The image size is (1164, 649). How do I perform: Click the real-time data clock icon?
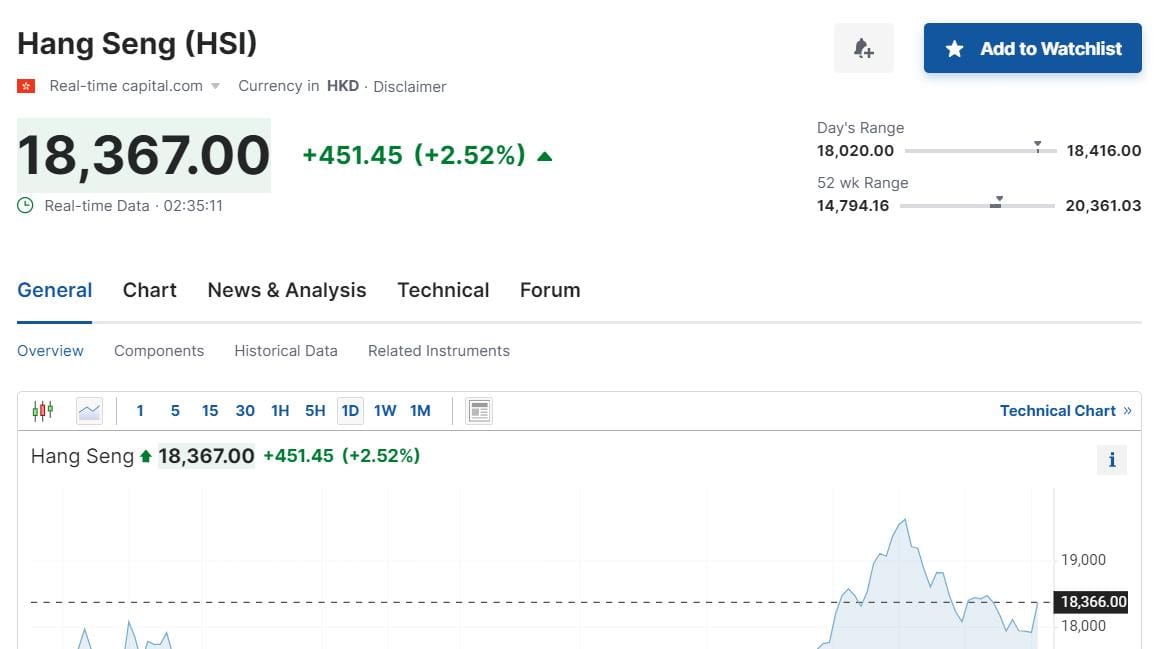pos(26,205)
